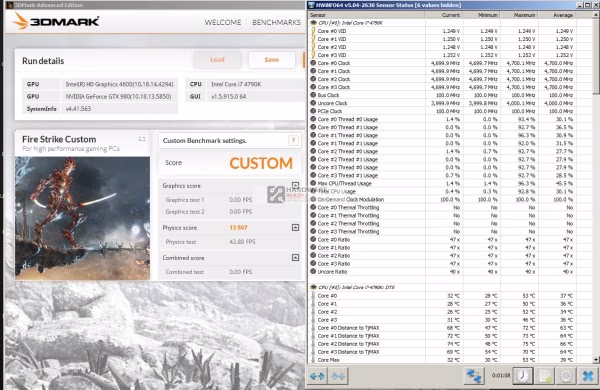Image resolution: width=600 pixels, height=390 pixels.
Task: Click the Save button
Action: [272, 60]
